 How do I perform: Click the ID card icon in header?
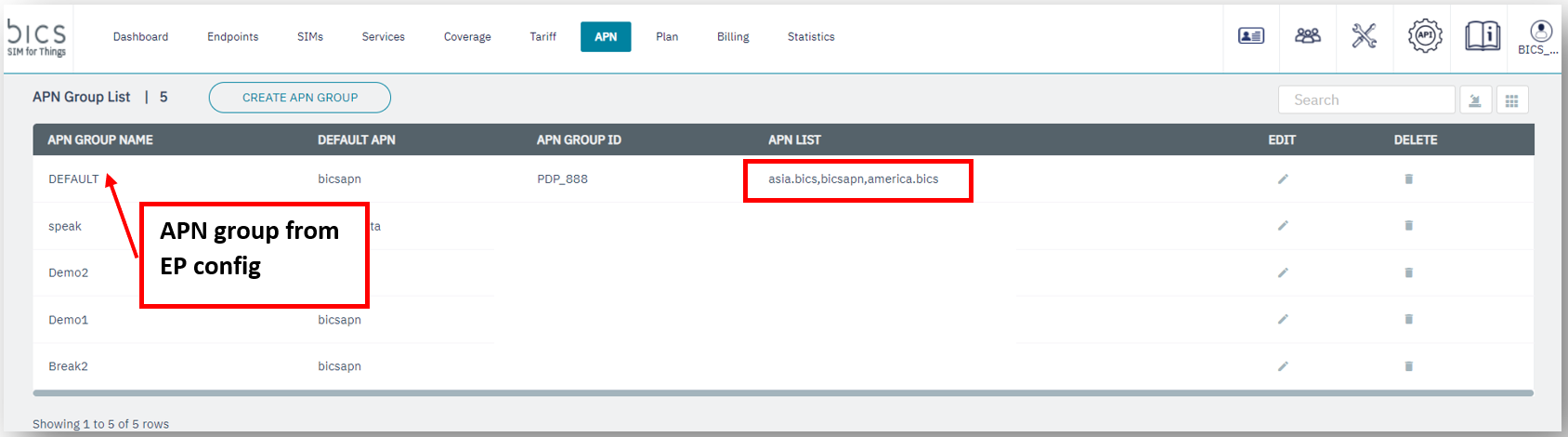pyautogui.click(x=1250, y=36)
